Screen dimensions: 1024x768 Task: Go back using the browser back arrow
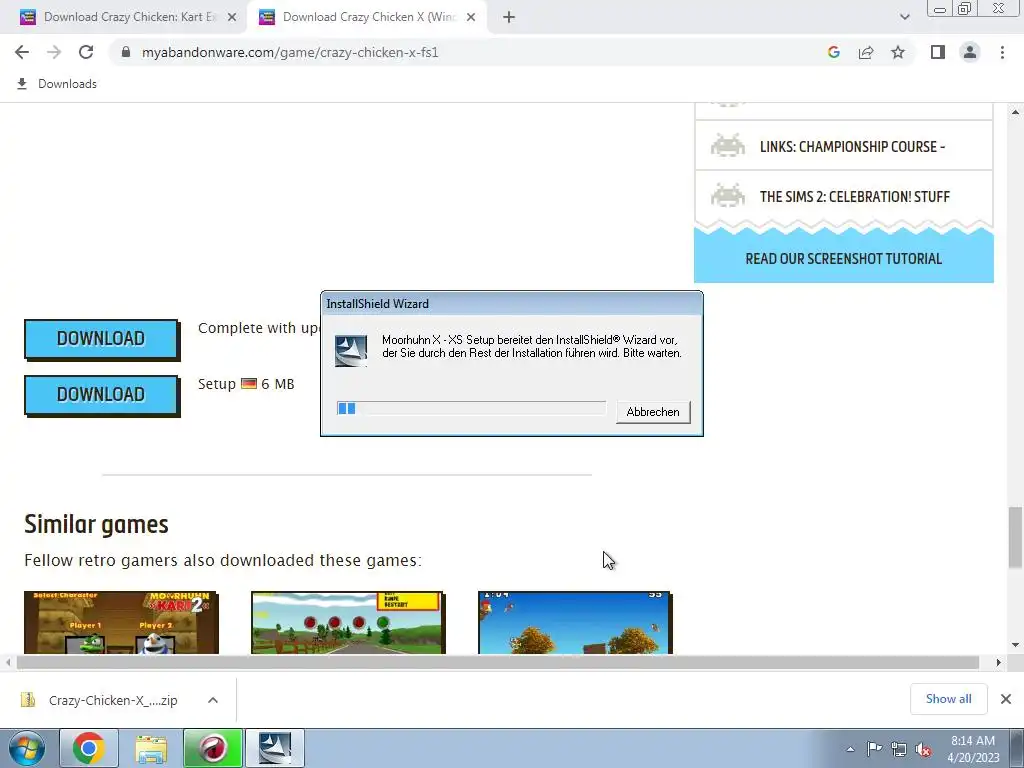[x=22, y=52]
